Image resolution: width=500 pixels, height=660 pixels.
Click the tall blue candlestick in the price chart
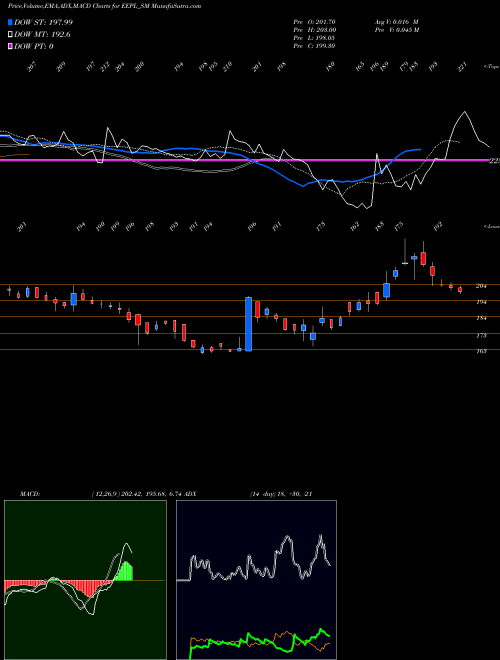pyautogui.click(x=249, y=324)
